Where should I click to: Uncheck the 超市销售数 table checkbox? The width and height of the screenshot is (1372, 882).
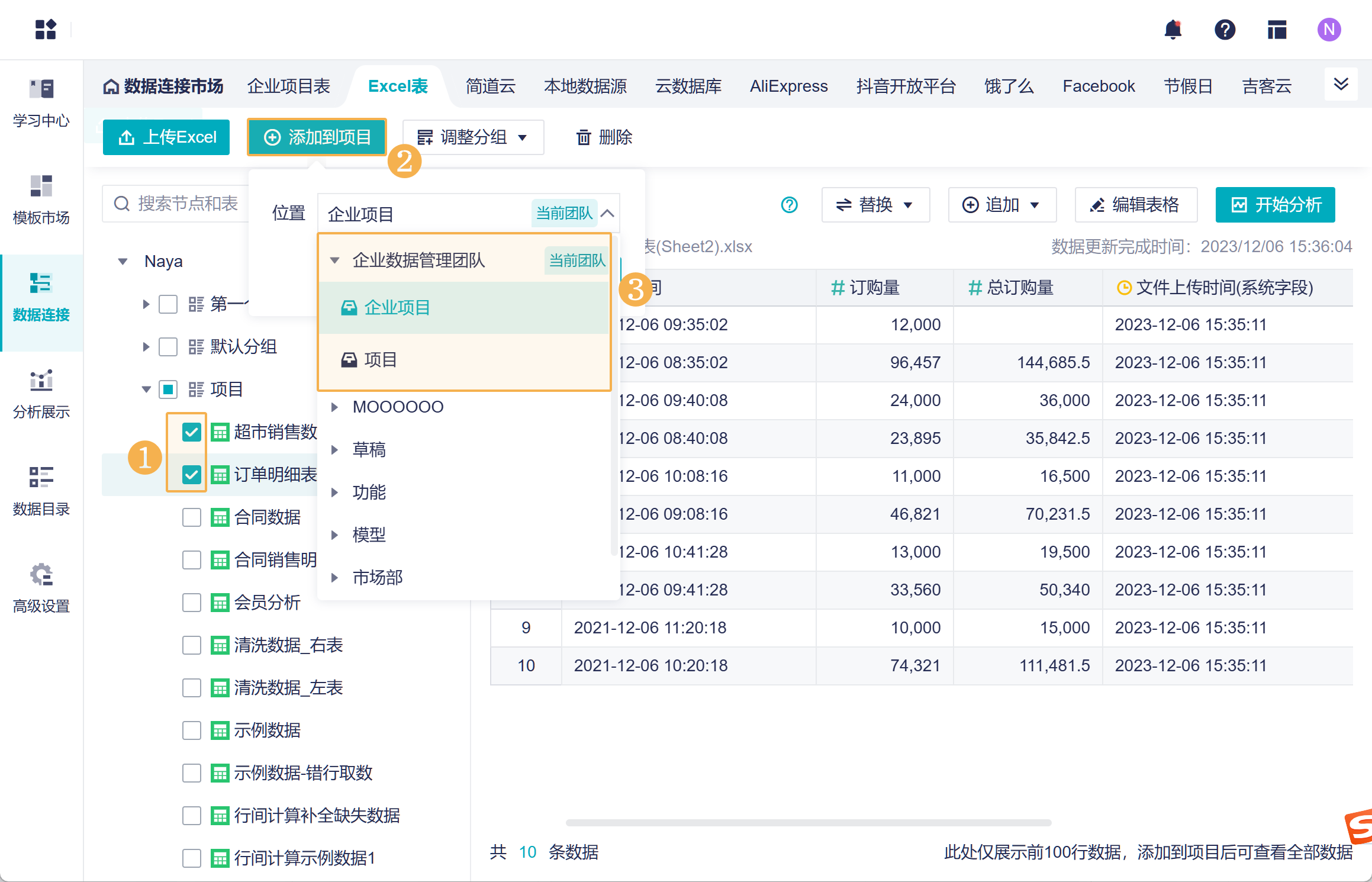191,432
